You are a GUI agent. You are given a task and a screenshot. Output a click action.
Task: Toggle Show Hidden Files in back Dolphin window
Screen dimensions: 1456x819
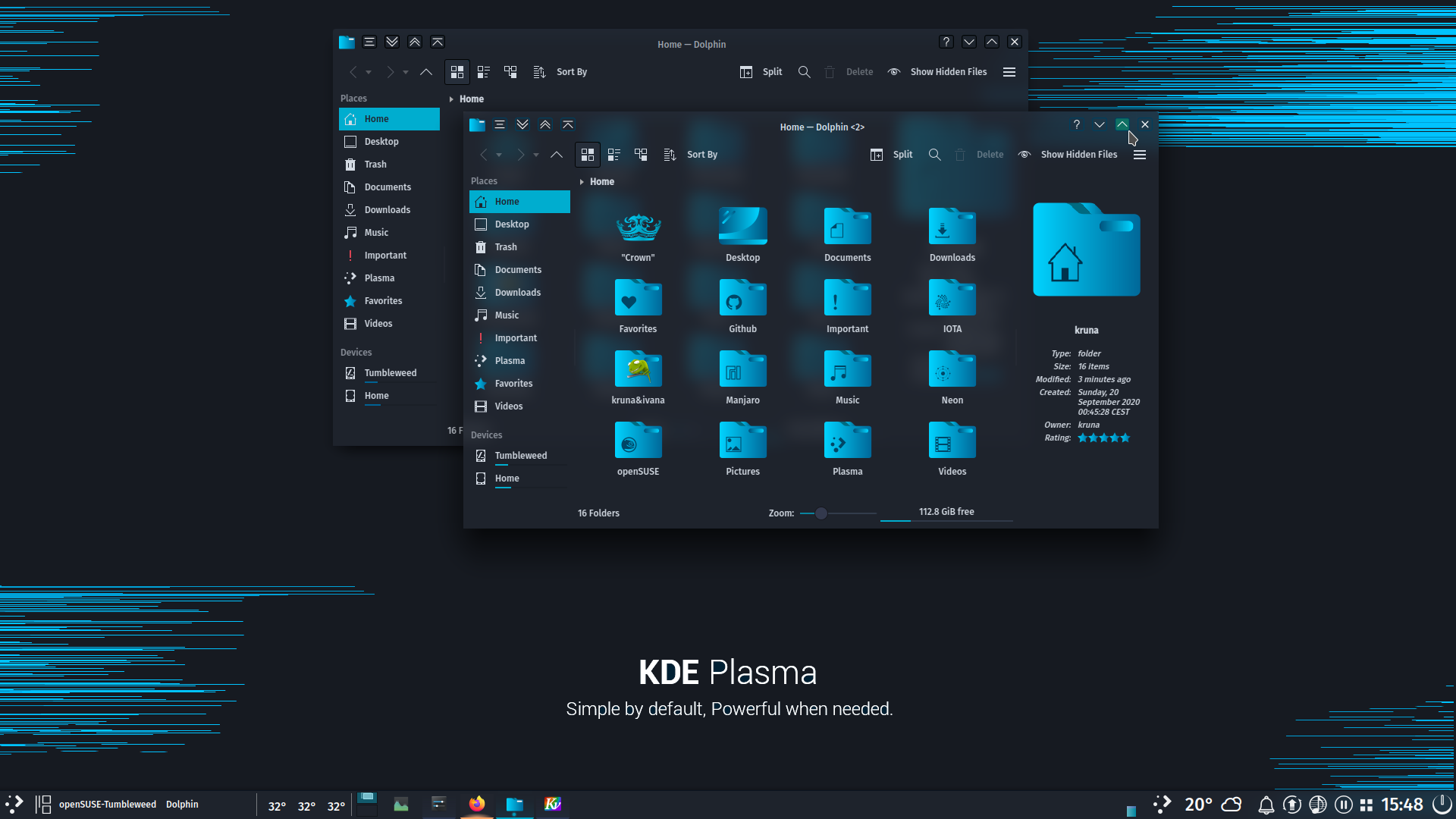937,72
